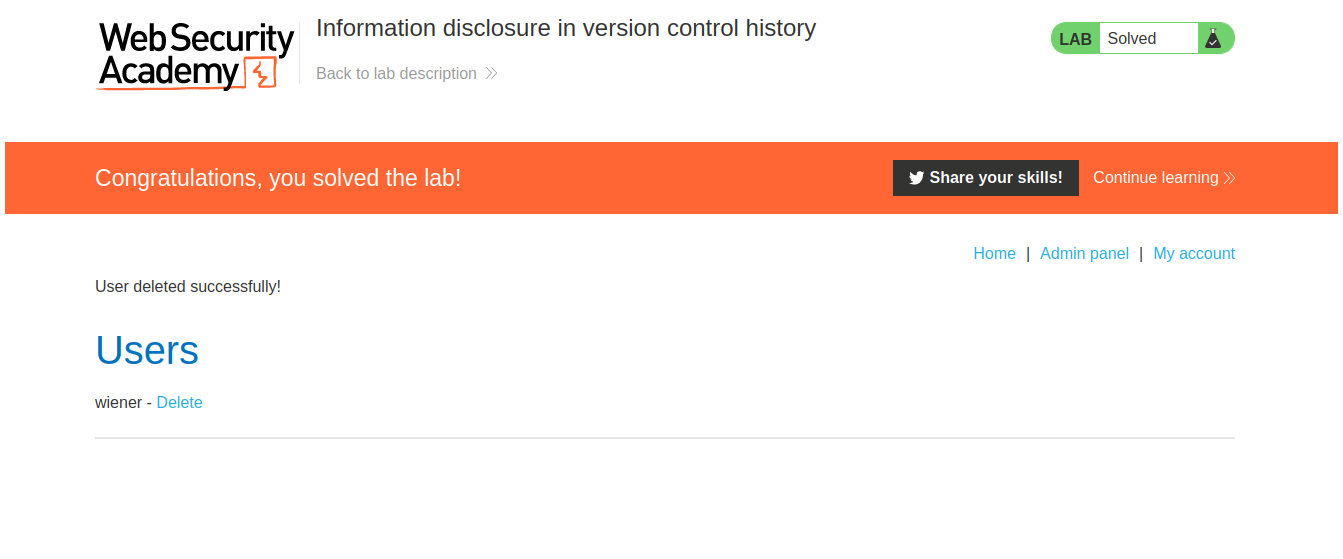Delete the wiener user
The image size is (1343, 559).
179,403
